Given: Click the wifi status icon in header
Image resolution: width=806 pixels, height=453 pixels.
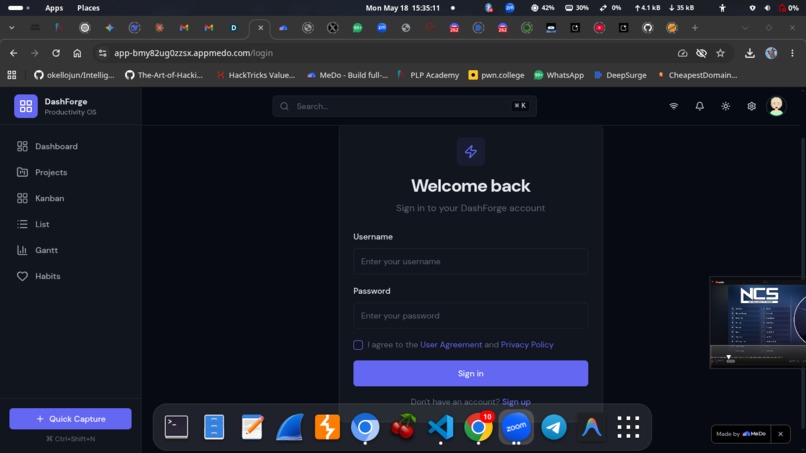Looking at the screenshot, I should [673, 106].
